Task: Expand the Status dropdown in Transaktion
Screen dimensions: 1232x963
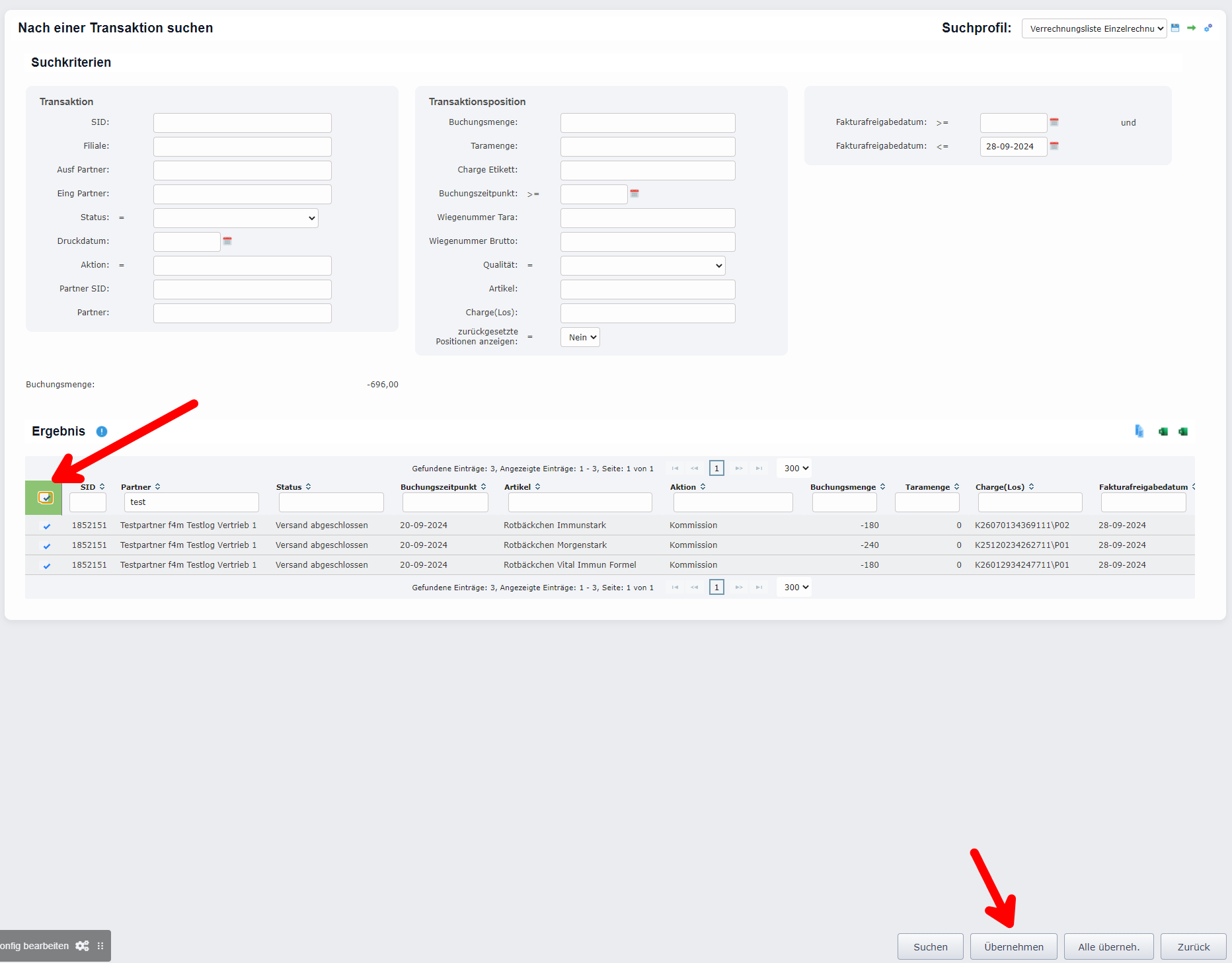Action: (x=235, y=218)
